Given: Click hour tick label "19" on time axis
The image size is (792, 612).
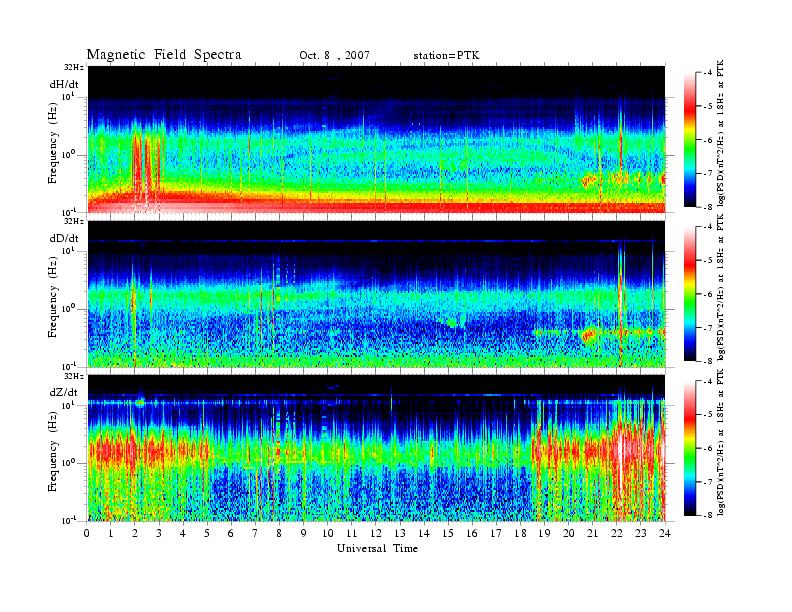Looking at the screenshot, I should [544, 533].
